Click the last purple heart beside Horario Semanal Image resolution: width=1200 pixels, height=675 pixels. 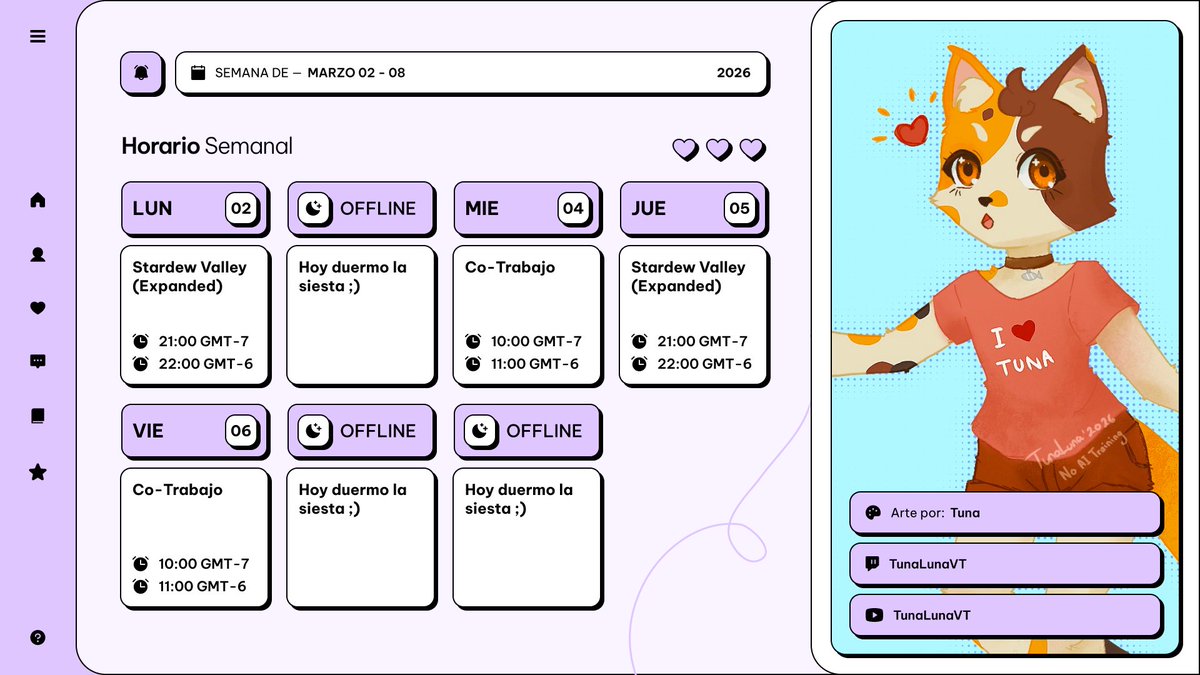[752, 149]
